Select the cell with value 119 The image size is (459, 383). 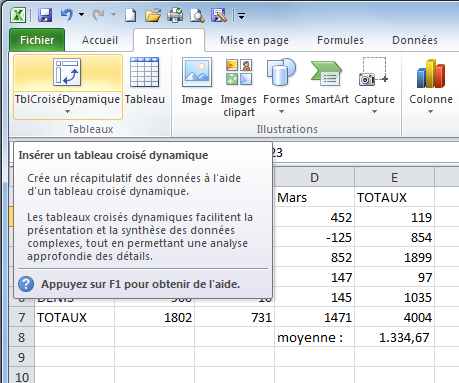pos(394,217)
